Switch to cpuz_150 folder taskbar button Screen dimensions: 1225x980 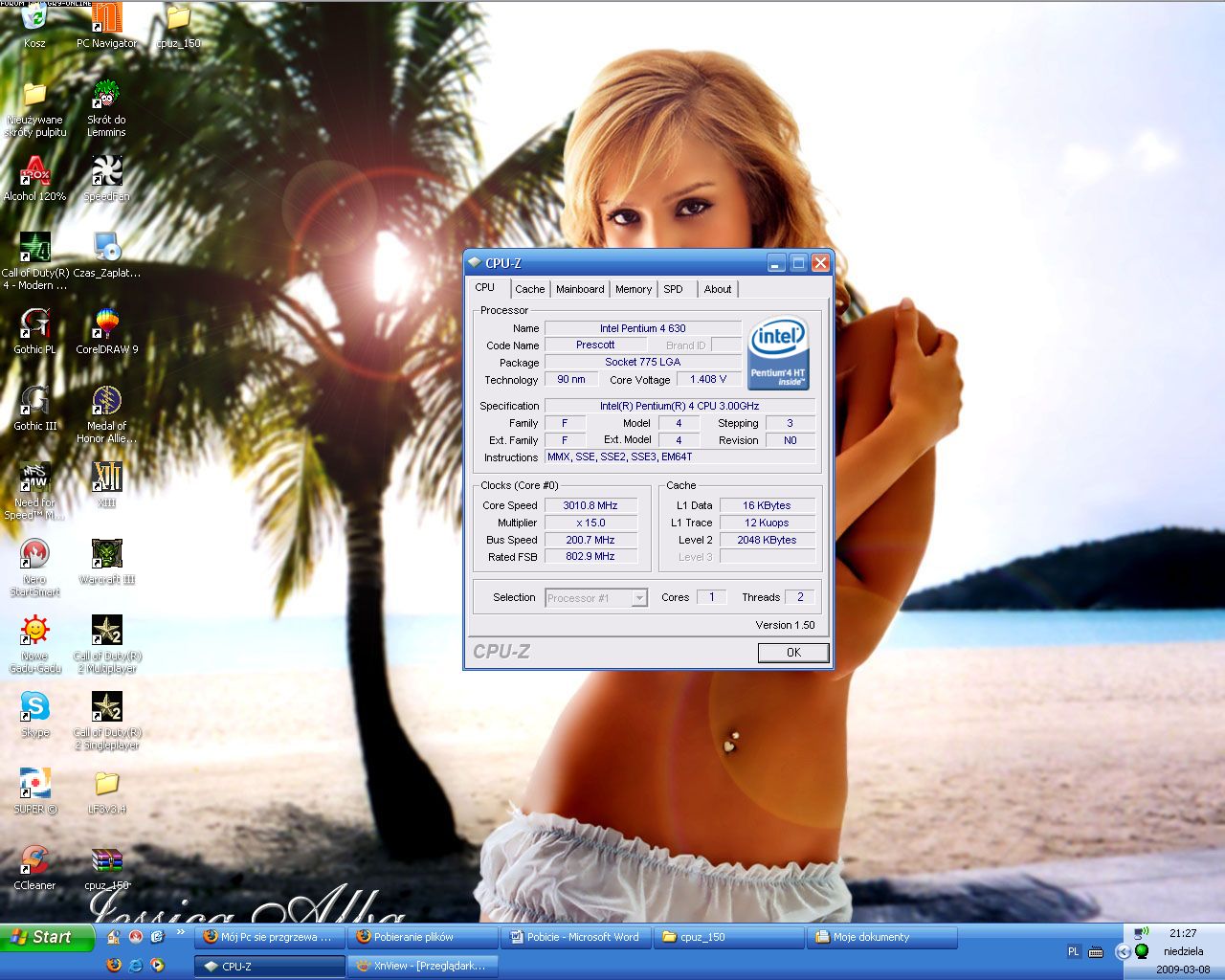(729, 937)
